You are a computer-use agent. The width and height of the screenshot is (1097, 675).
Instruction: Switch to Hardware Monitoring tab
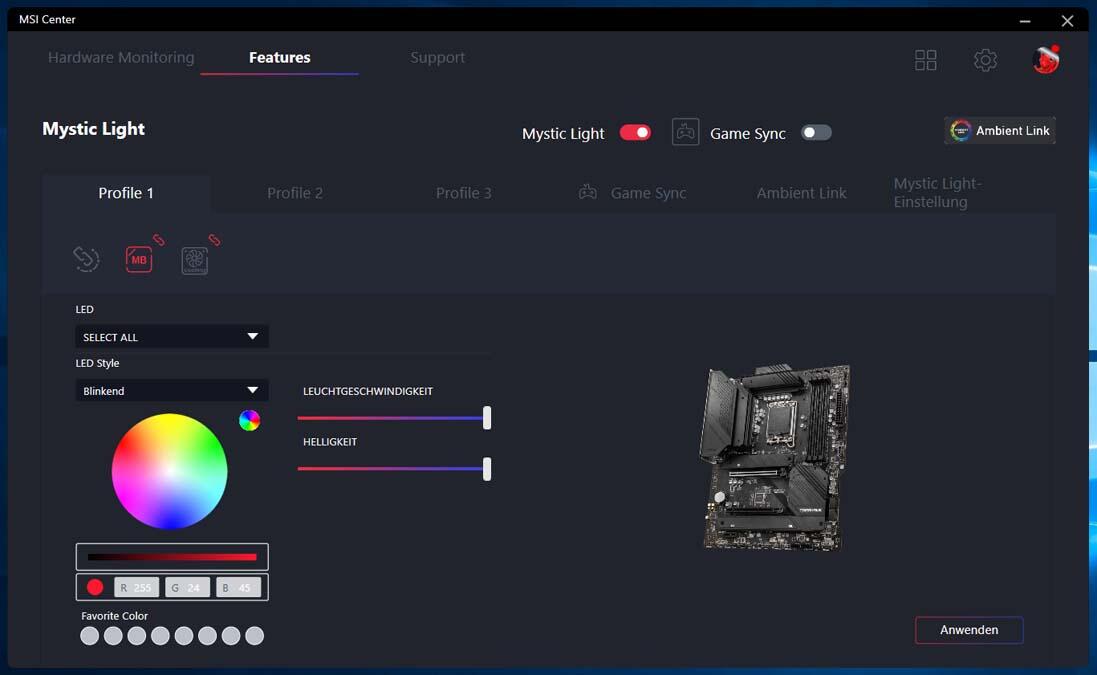click(121, 57)
